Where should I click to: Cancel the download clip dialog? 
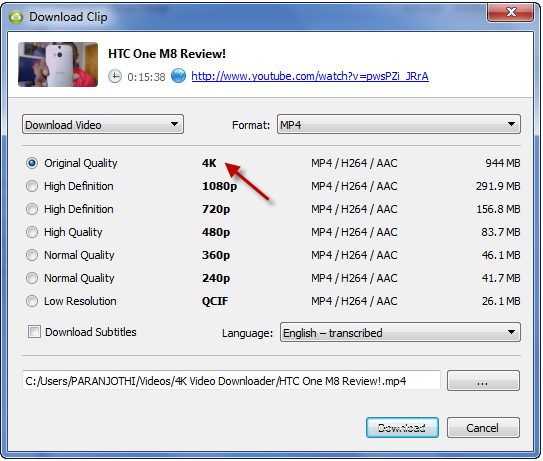pyautogui.click(x=483, y=427)
